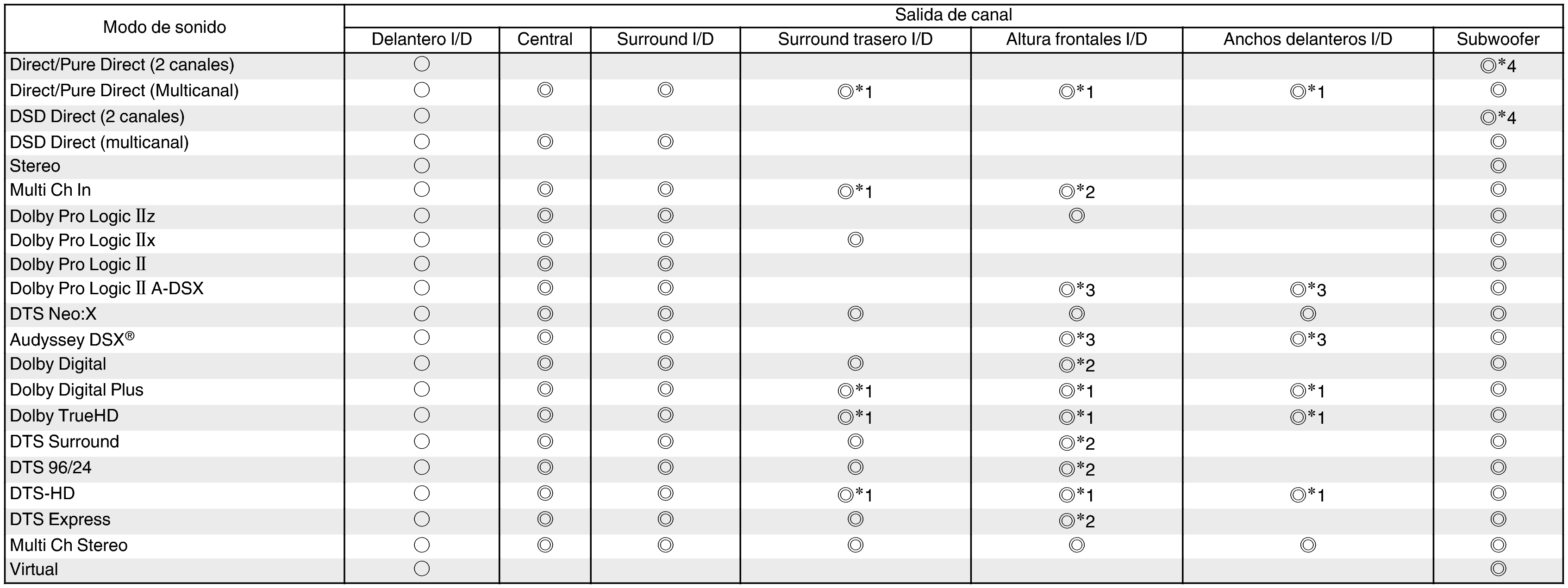Viewport: 1568px width, 588px height.
Task: Select the DTS Neo:X Anchos delanteros circle
Action: pos(1307,314)
